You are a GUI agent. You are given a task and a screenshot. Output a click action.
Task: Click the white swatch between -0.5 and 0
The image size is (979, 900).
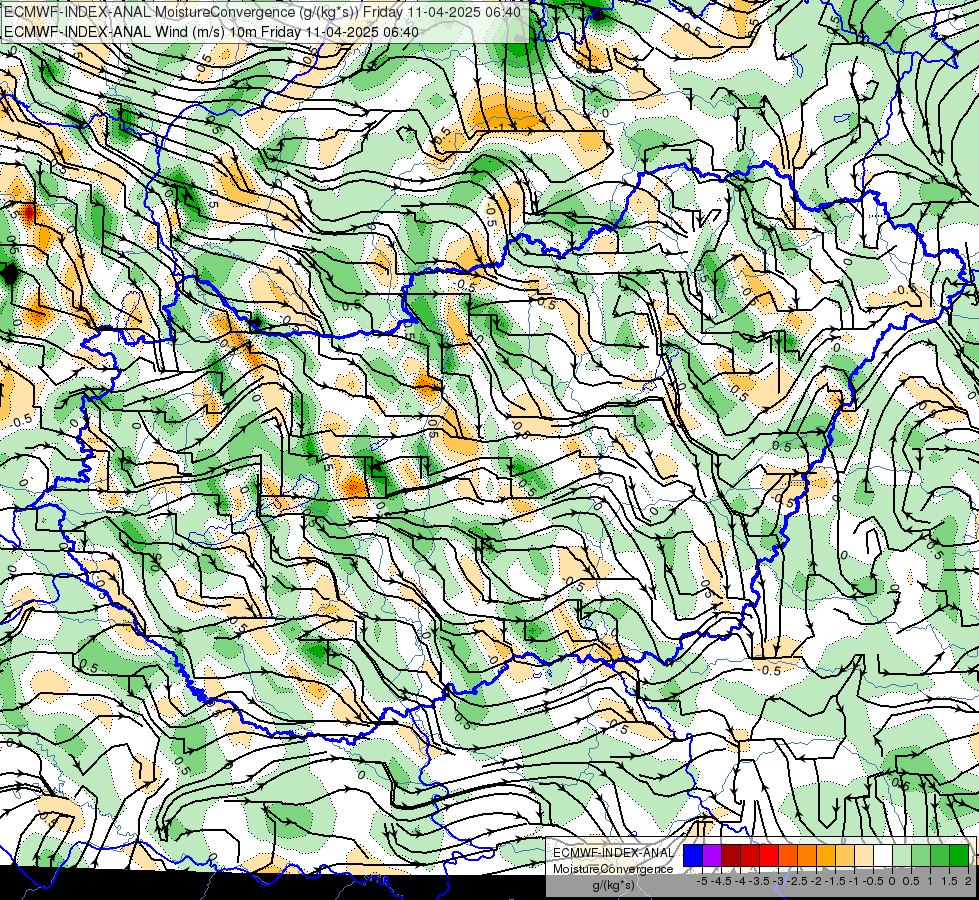tap(883, 855)
